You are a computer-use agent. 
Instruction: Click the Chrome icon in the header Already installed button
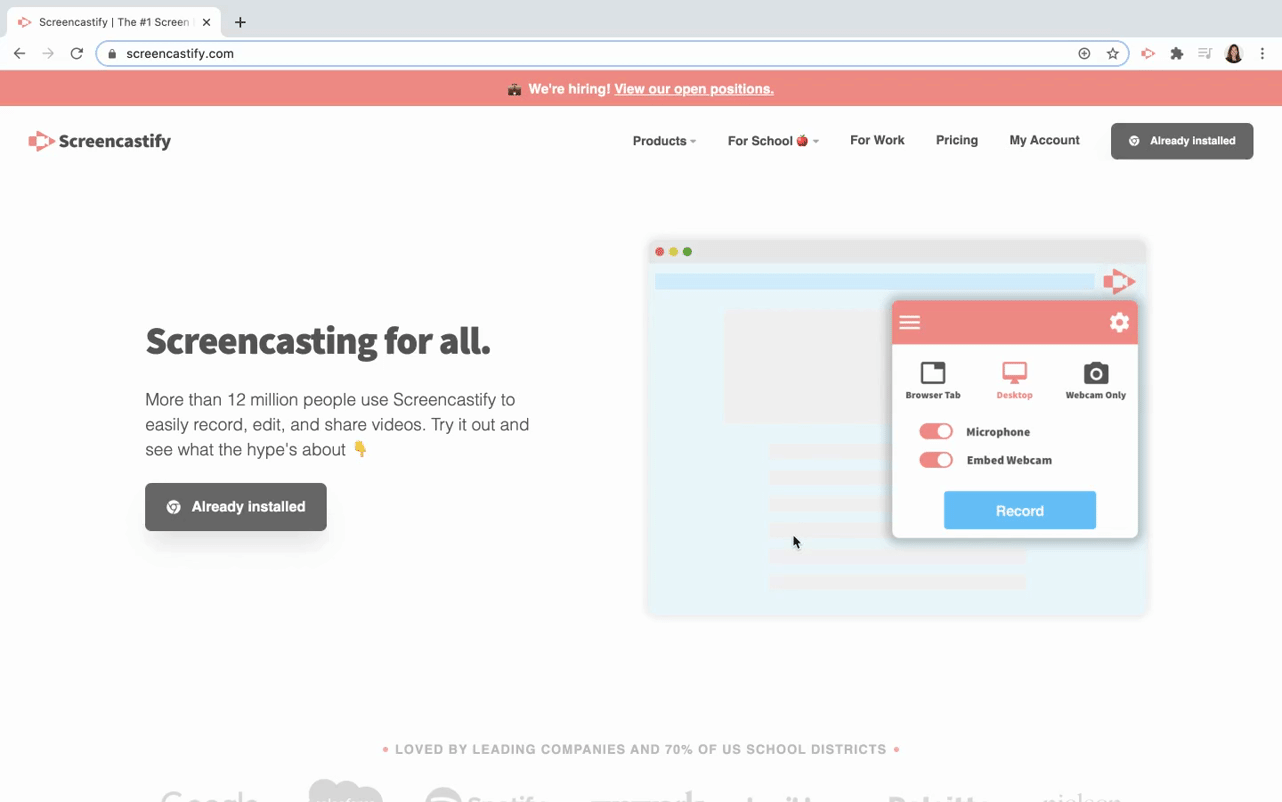point(1134,141)
